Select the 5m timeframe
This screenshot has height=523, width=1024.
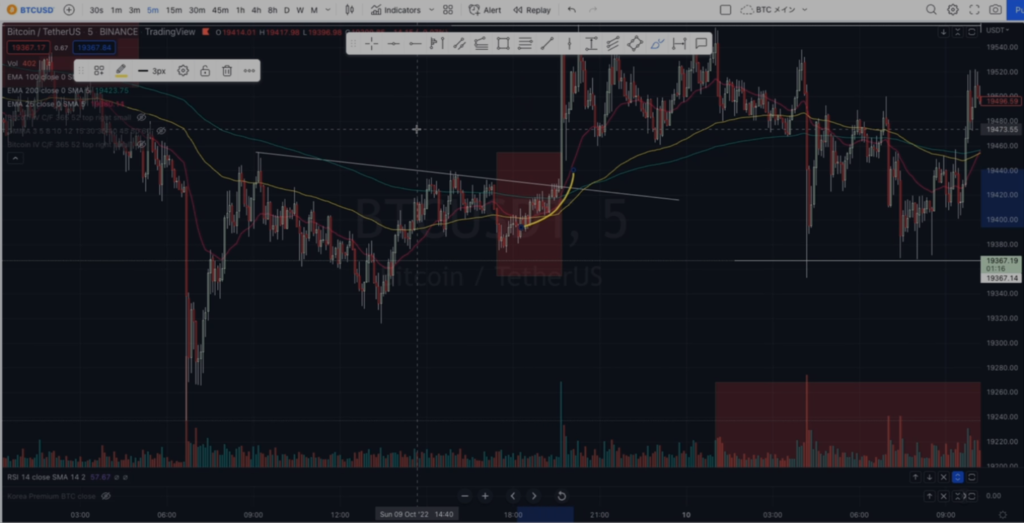153,10
